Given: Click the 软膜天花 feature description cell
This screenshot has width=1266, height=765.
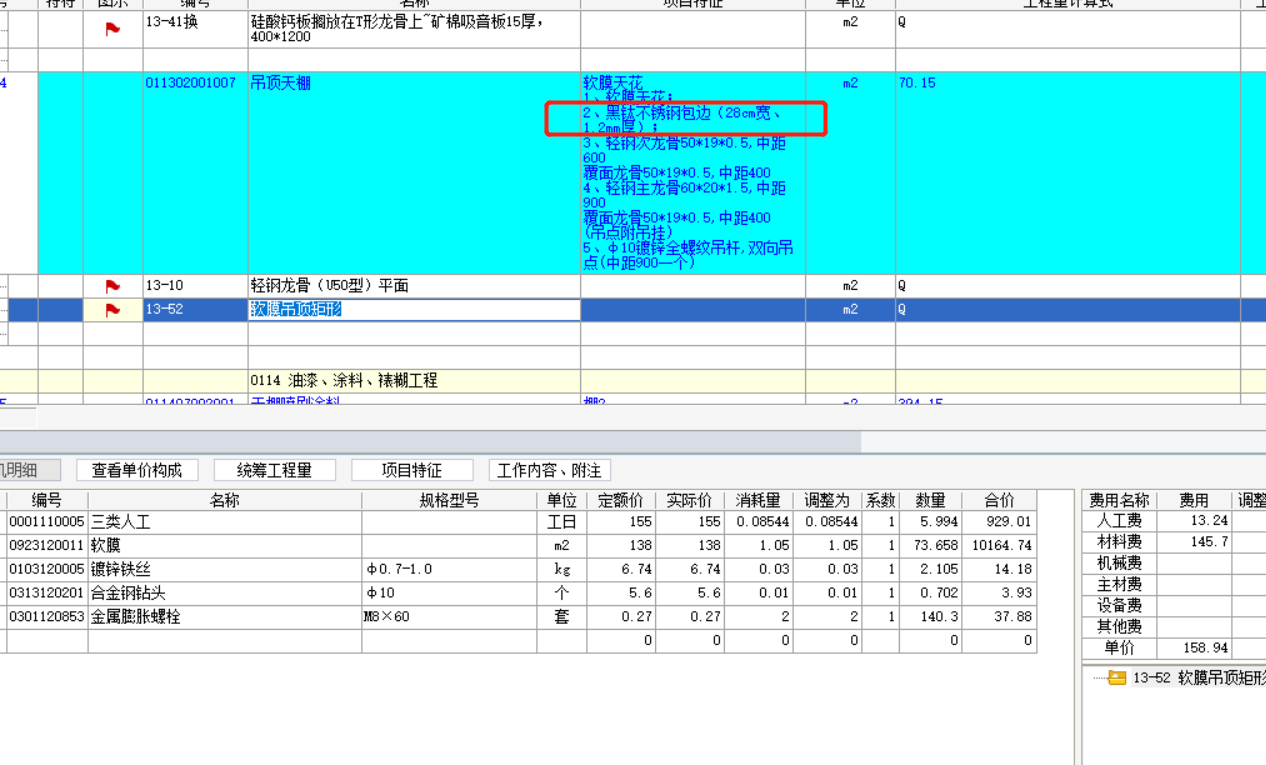Looking at the screenshot, I should point(693,172).
